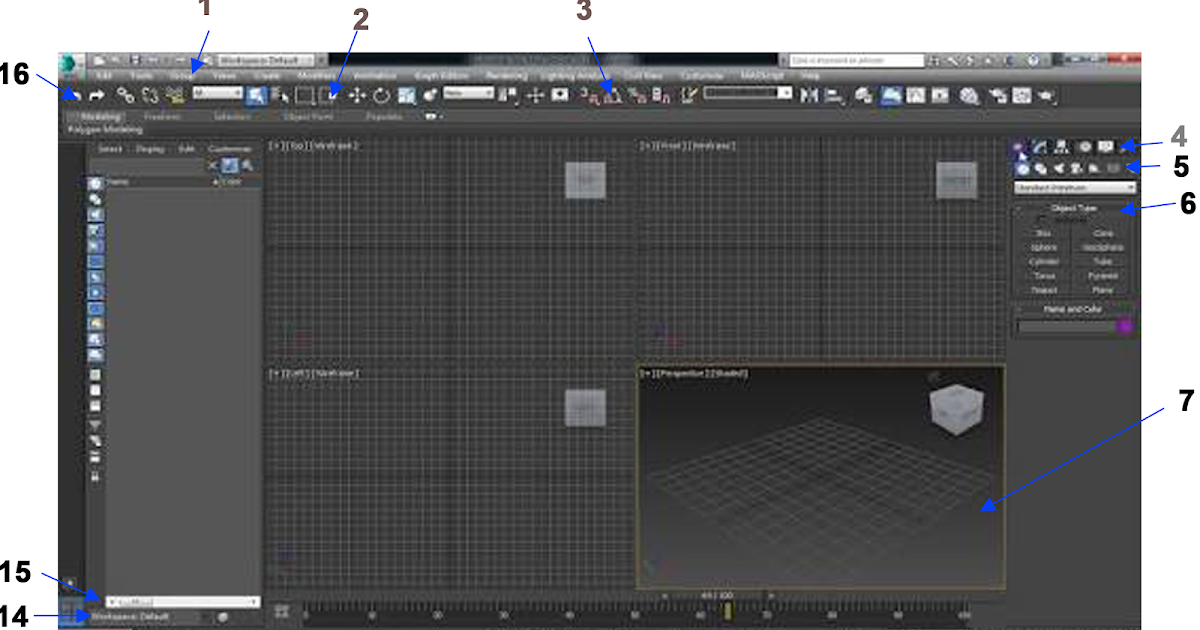Viewport: 1200px width, 630px height.
Task: Open the selection filter dropdown
Action: (x=217, y=93)
